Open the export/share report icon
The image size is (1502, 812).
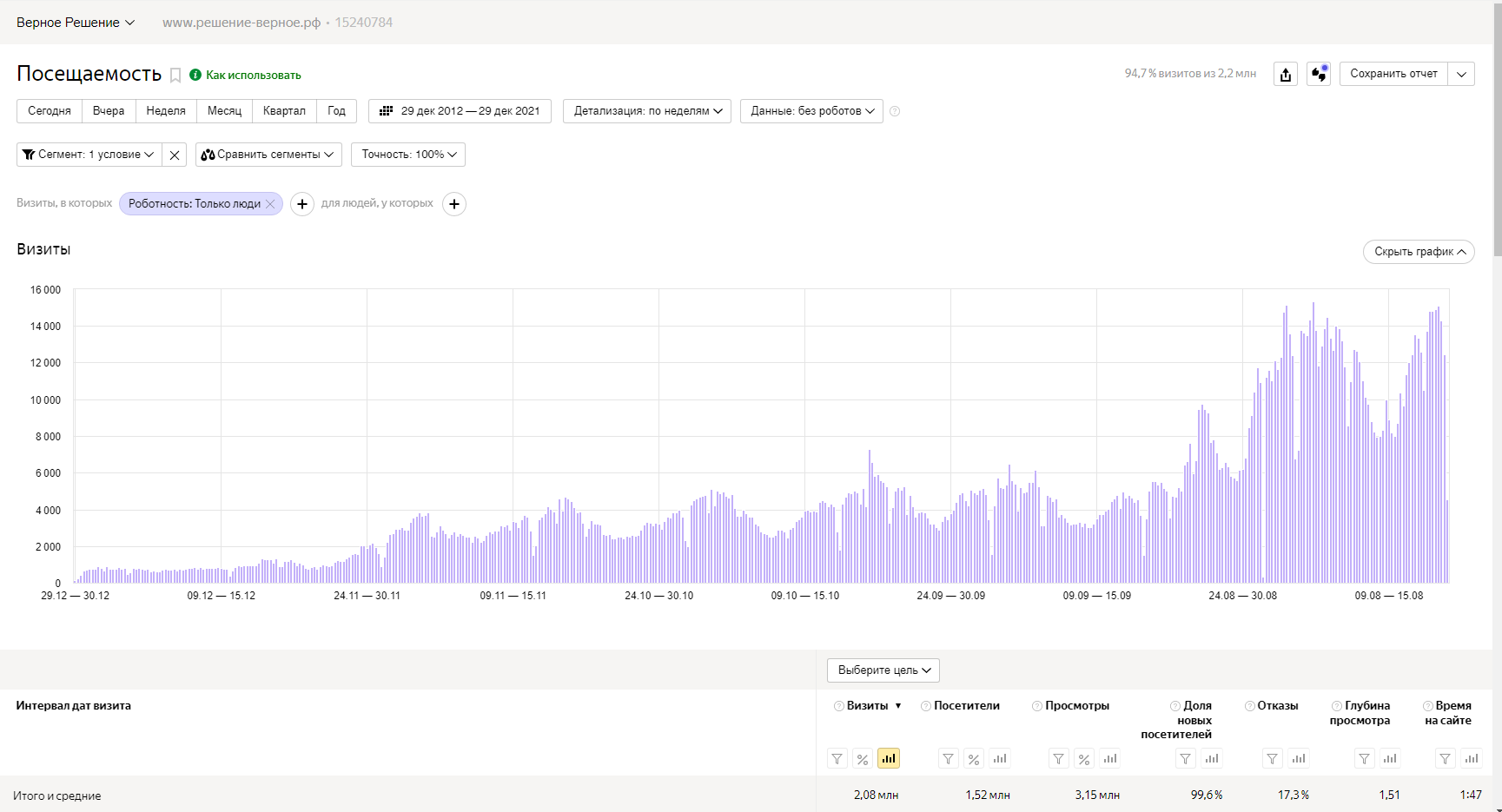point(1286,74)
